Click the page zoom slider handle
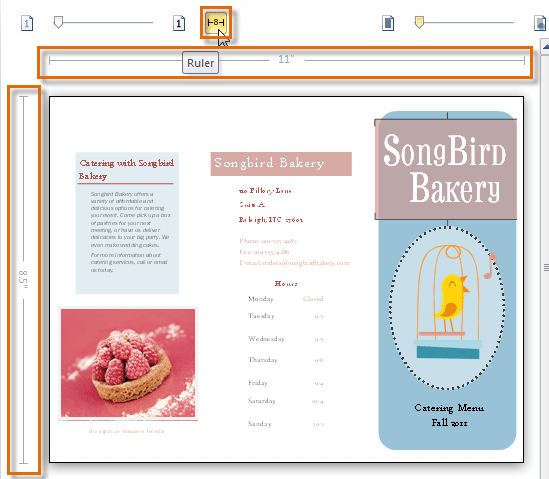Viewport: 549px width, 479px height. [58, 22]
